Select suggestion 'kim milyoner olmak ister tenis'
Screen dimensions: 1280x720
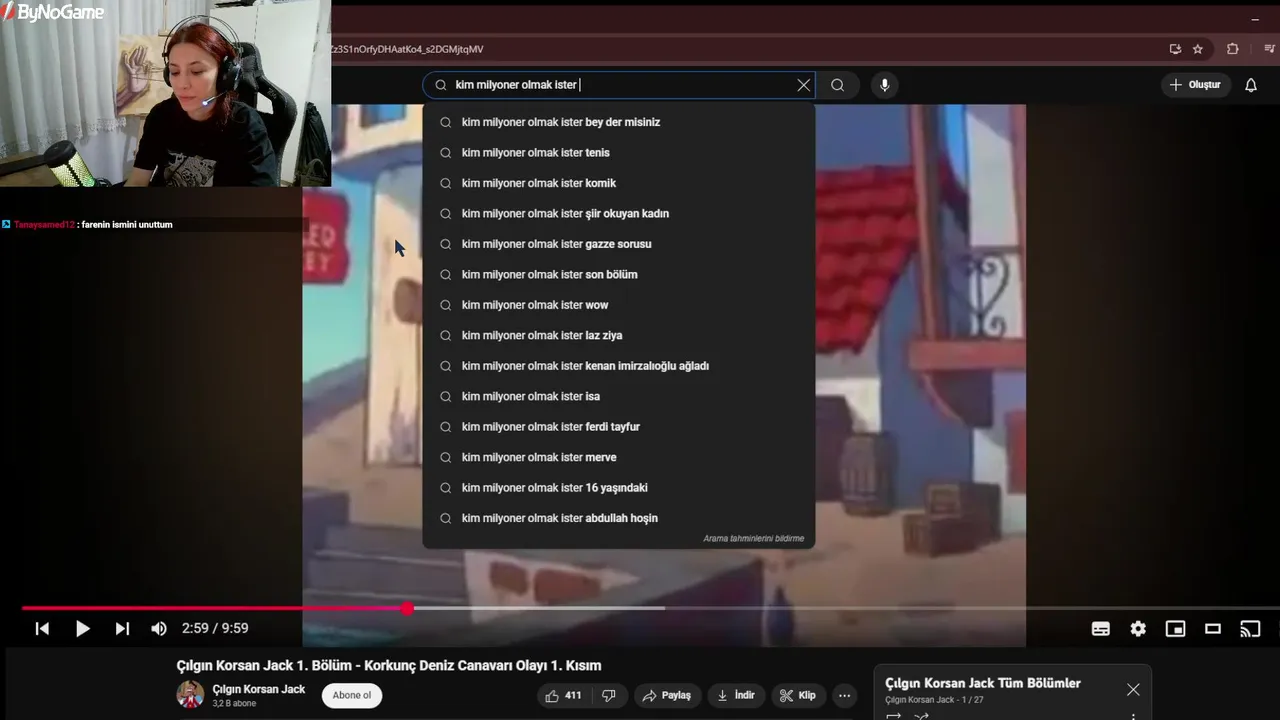point(618,153)
